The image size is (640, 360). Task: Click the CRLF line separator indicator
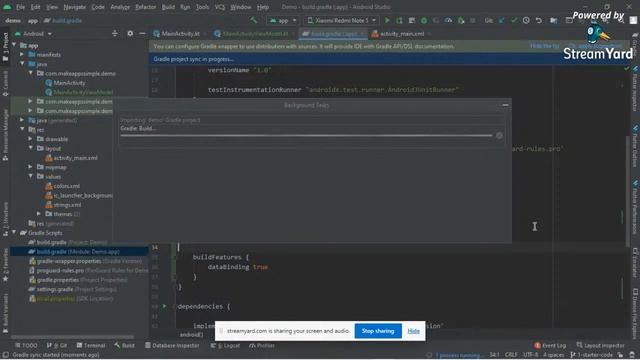[x=511, y=355]
